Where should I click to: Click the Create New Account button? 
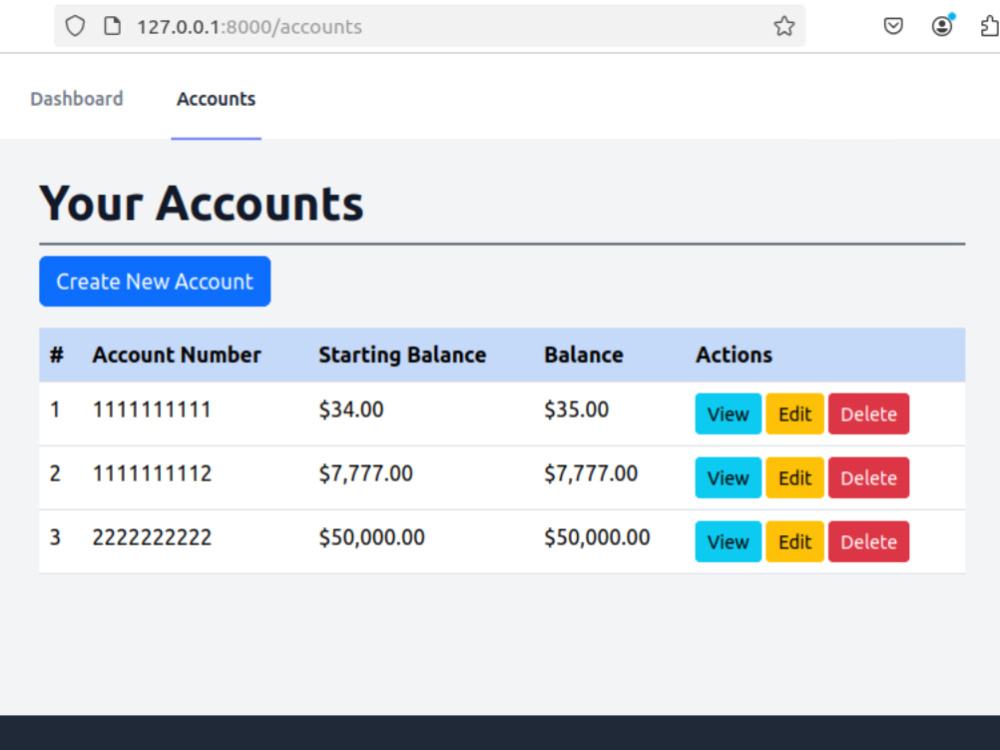pos(155,281)
